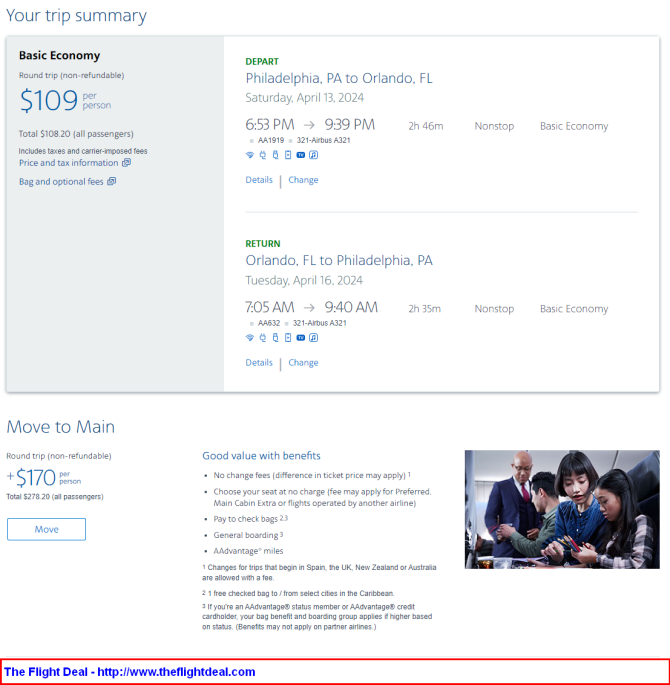The width and height of the screenshot is (670, 685).
Task: Click flight number AA1919
Action: [271, 140]
